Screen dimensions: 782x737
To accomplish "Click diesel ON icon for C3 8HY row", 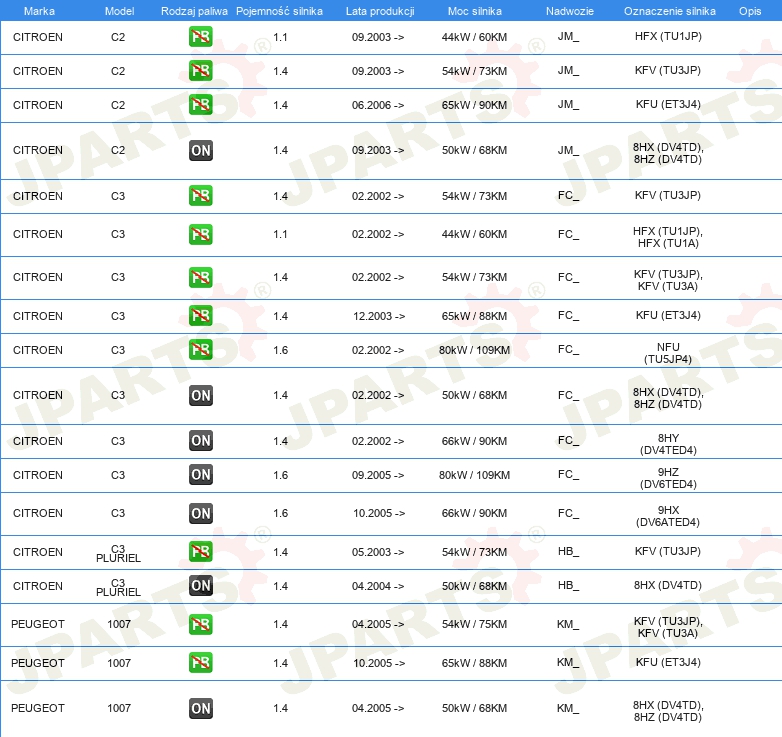I will coord(200,441).
